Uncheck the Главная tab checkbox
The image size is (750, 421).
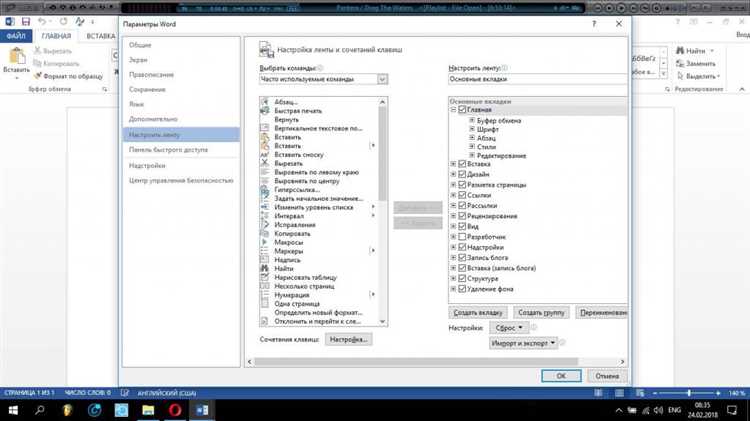pos(462,110)
